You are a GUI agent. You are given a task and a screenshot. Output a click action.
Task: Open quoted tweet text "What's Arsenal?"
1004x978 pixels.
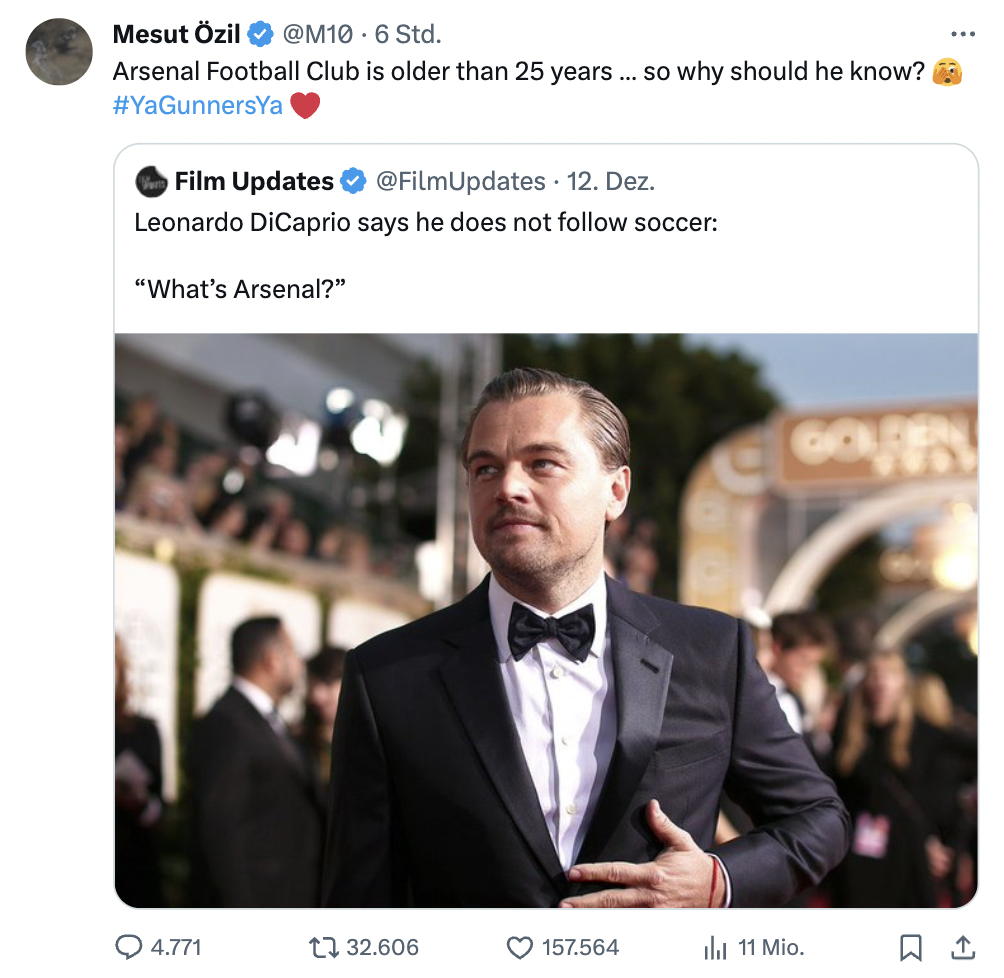coord(240,290)
